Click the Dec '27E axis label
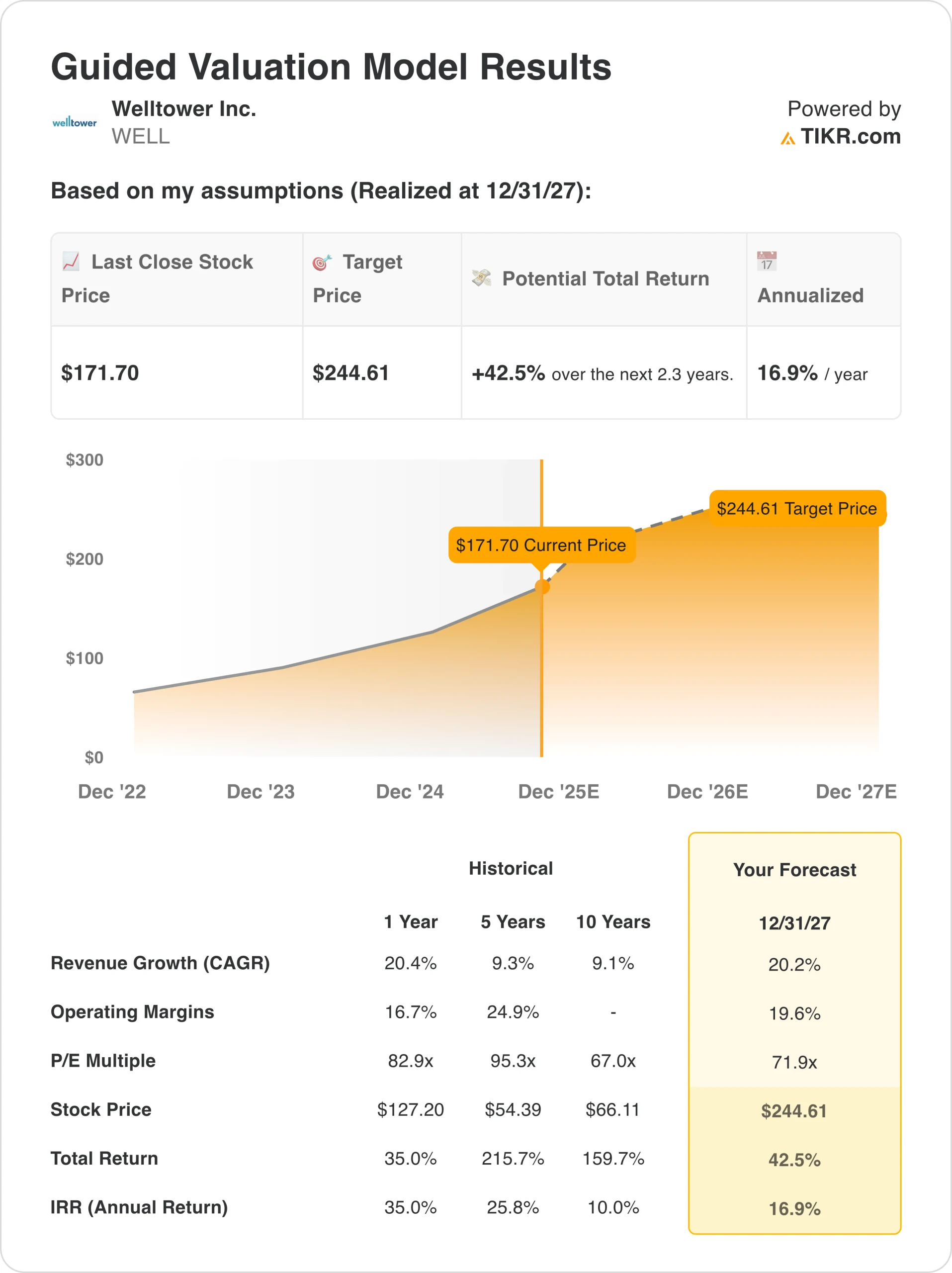Screen dimensions: 952x1273 856,792
